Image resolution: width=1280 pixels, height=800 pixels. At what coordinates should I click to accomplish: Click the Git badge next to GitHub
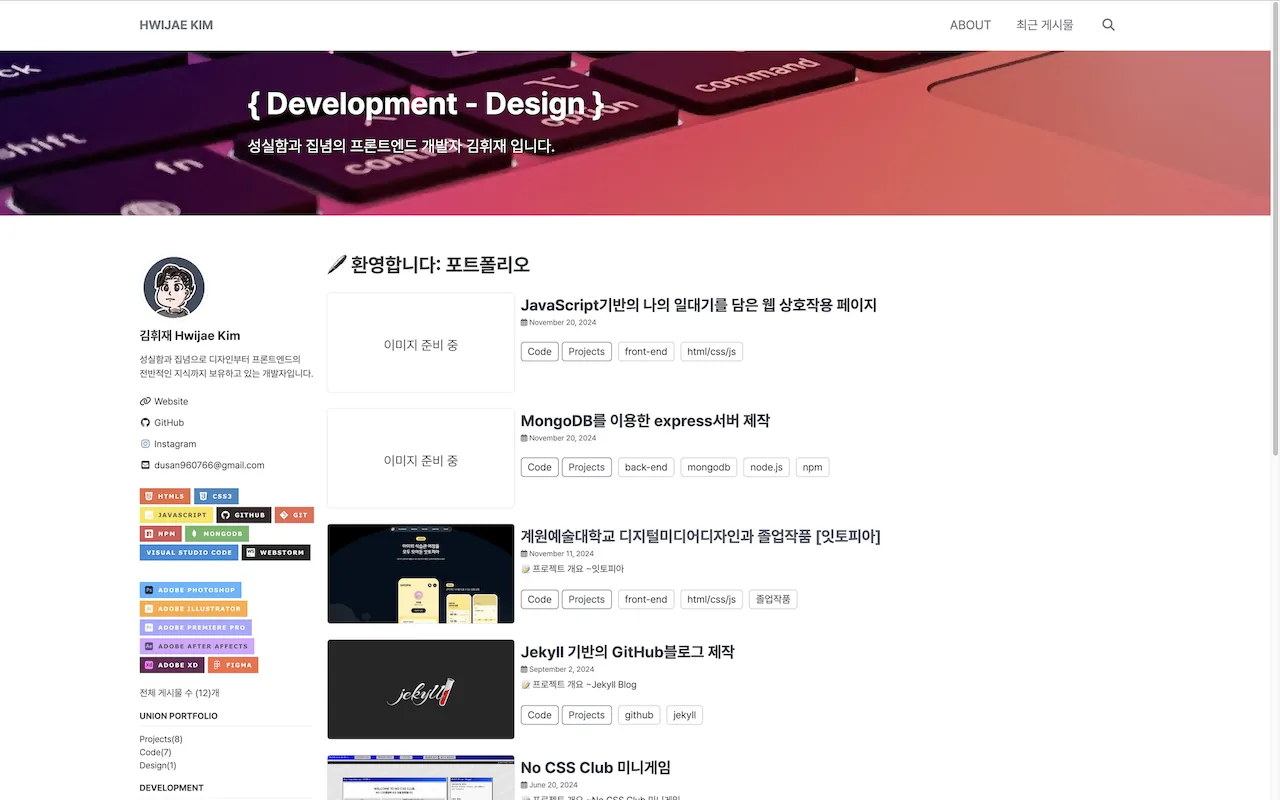294,514
